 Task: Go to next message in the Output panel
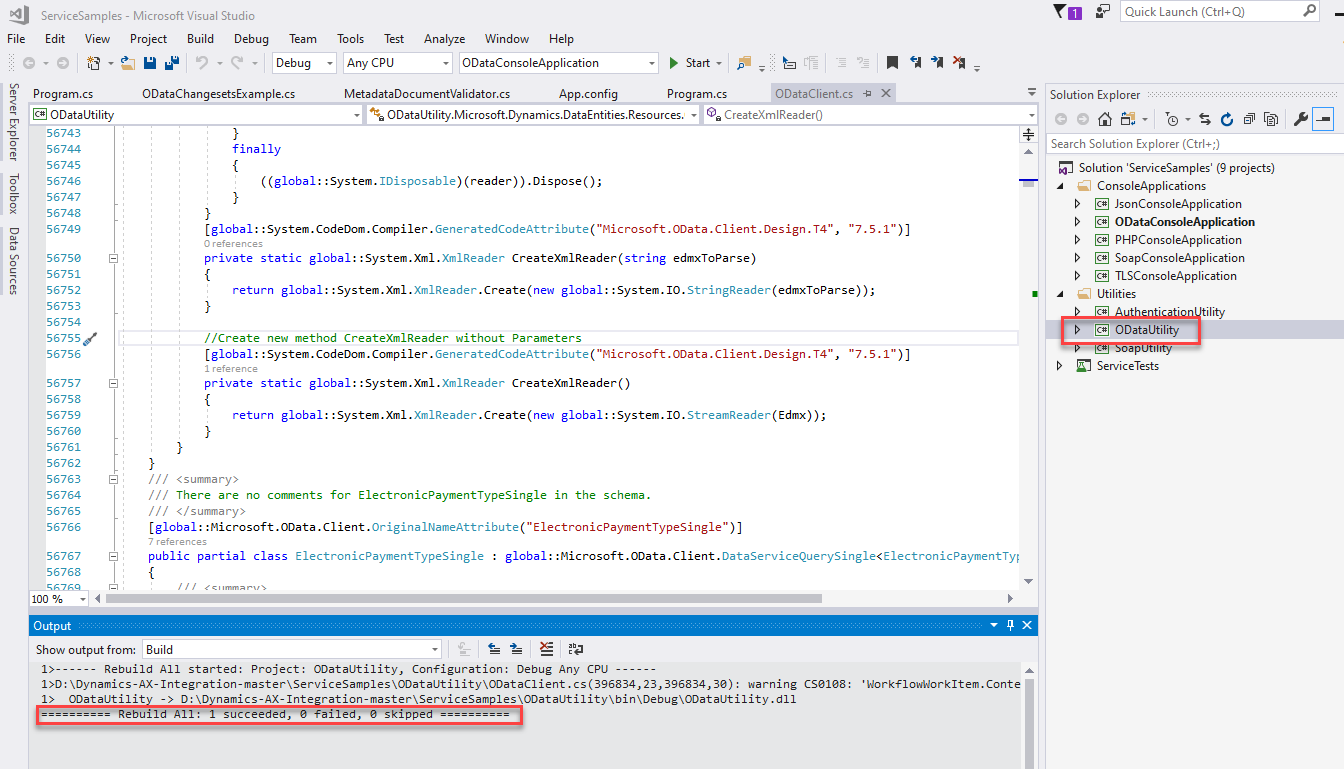coord(516,649)
